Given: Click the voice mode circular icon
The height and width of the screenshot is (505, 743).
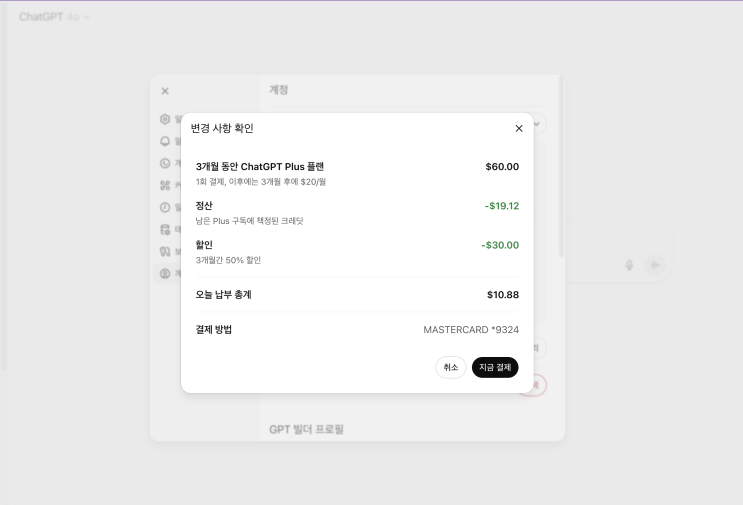Looking at the screenshot, I should [x=655, y=265].
